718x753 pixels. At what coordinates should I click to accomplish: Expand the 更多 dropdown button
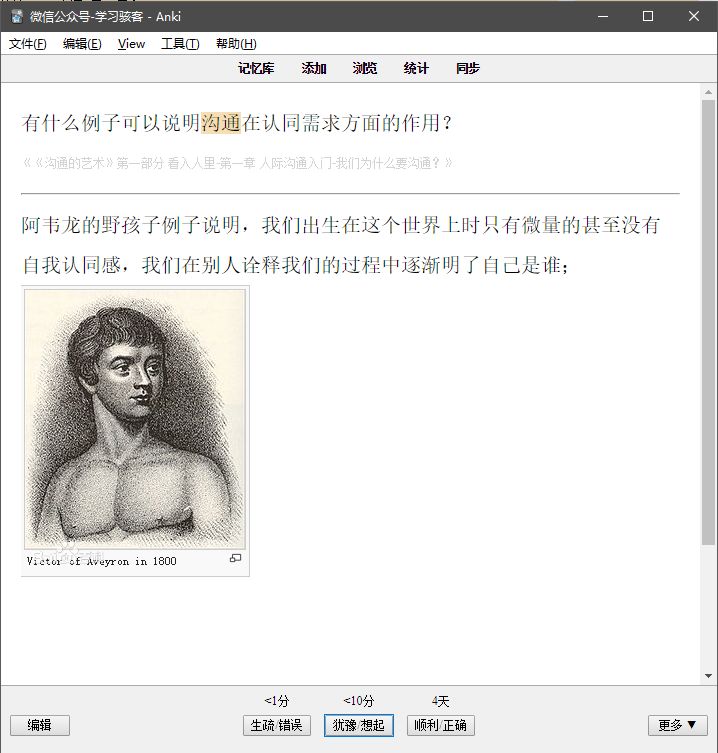[678, 725]
